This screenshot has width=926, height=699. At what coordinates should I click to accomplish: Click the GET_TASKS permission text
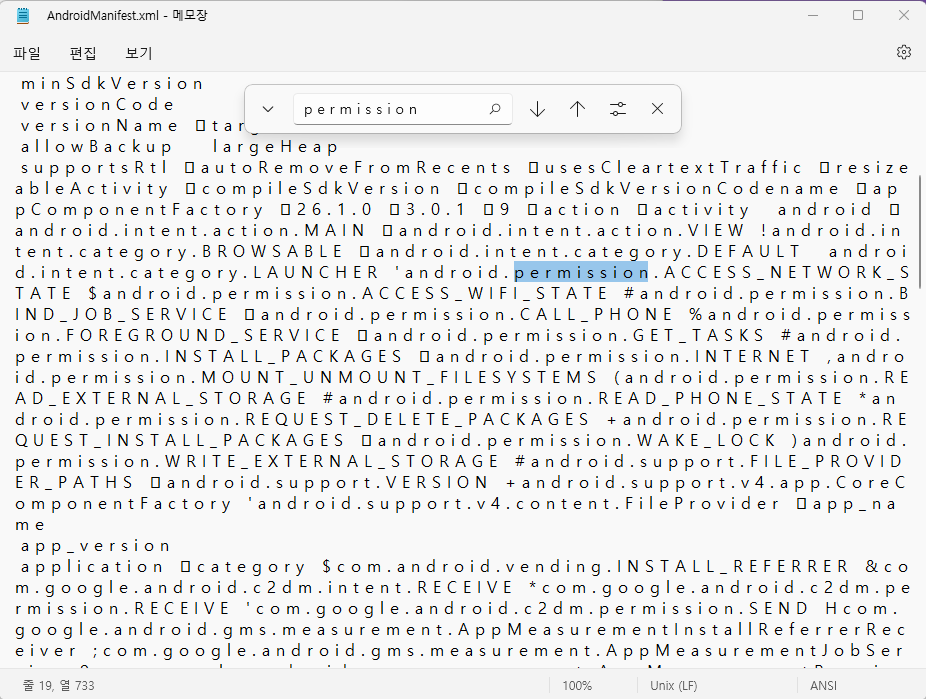[x=699, y=335]
